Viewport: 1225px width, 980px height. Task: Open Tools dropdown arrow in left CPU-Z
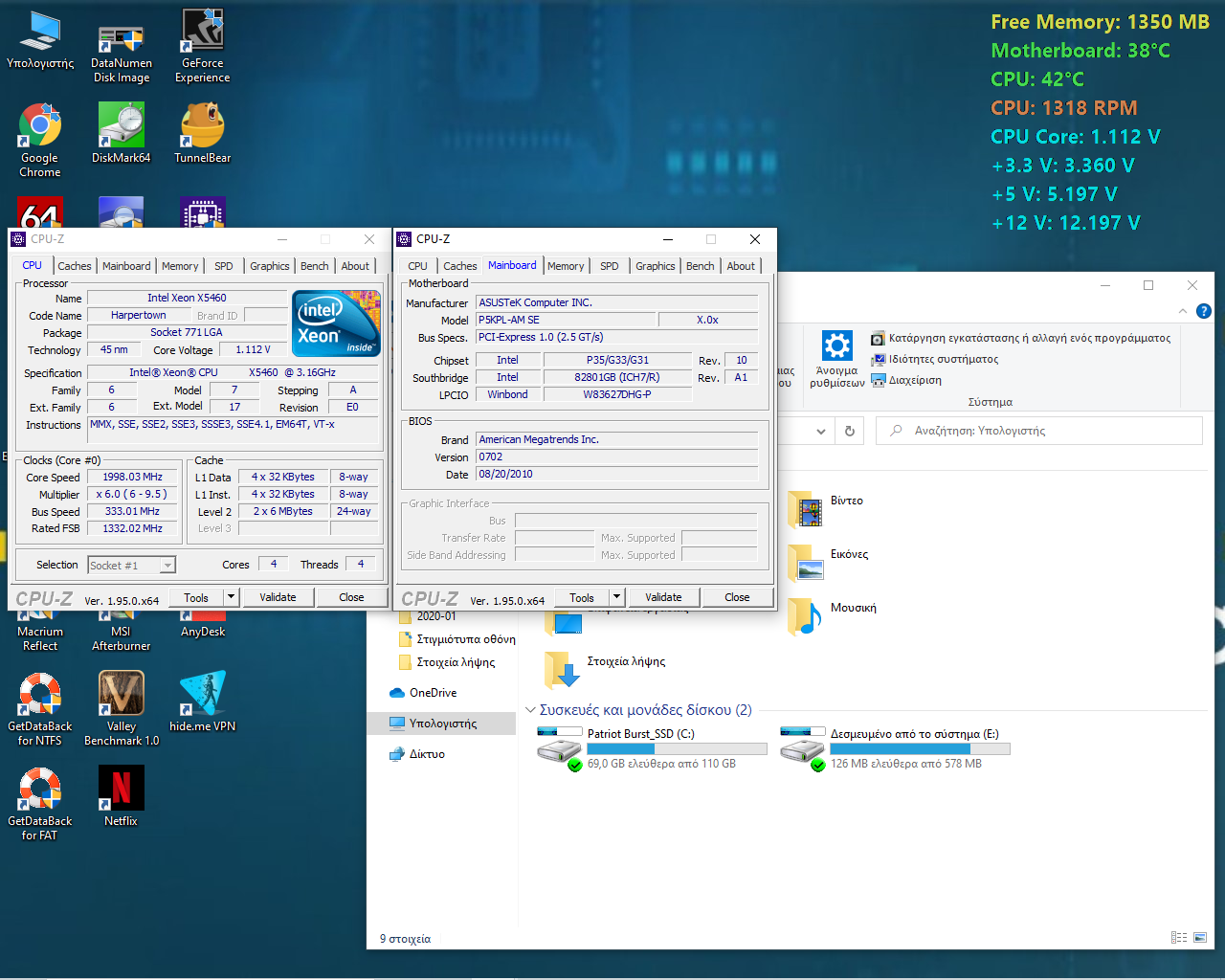(231, 597)
